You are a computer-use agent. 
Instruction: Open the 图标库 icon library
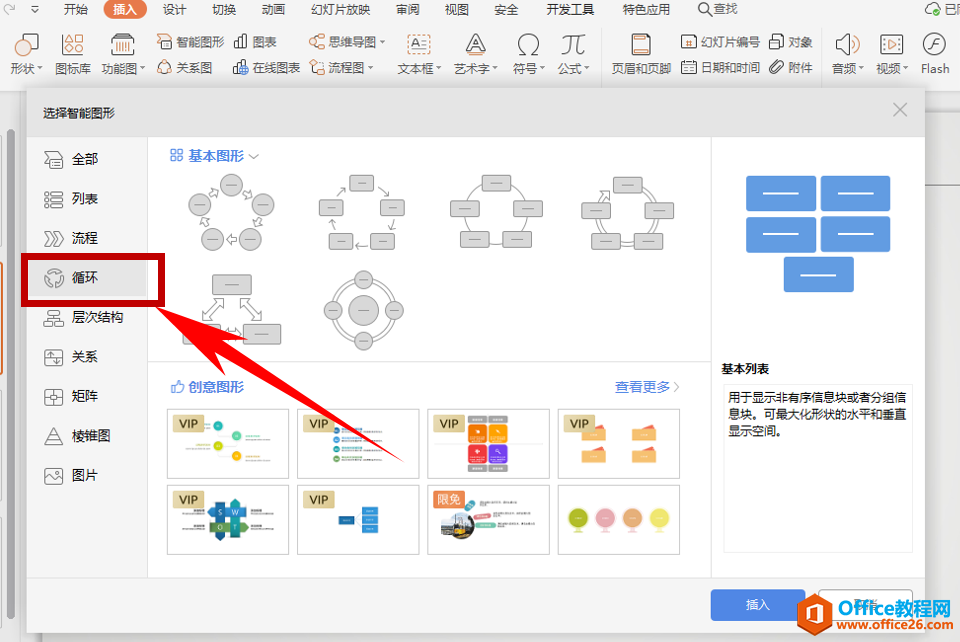[73, 54]
